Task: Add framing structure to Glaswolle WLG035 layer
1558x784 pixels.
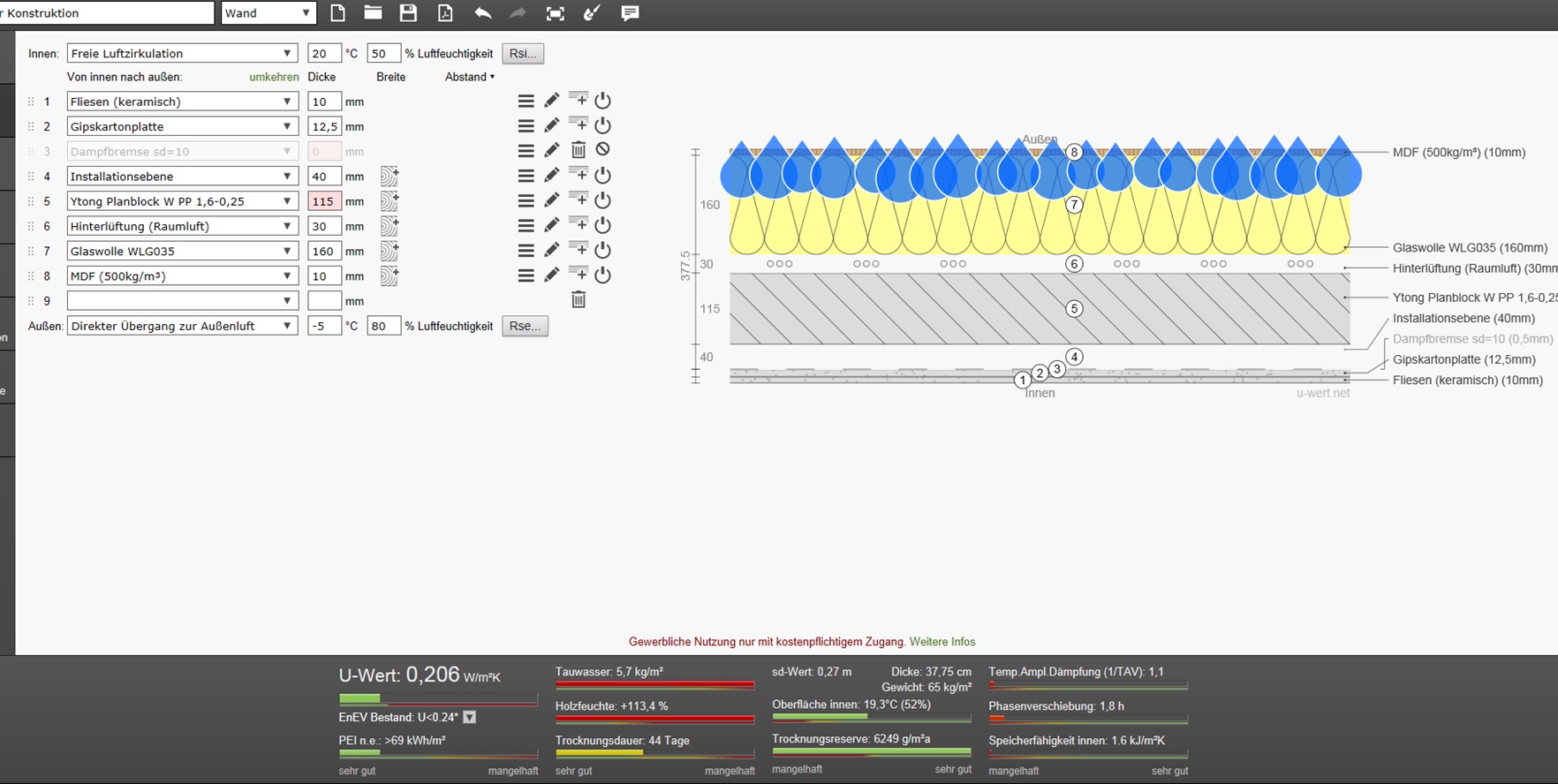Action: 389,251
